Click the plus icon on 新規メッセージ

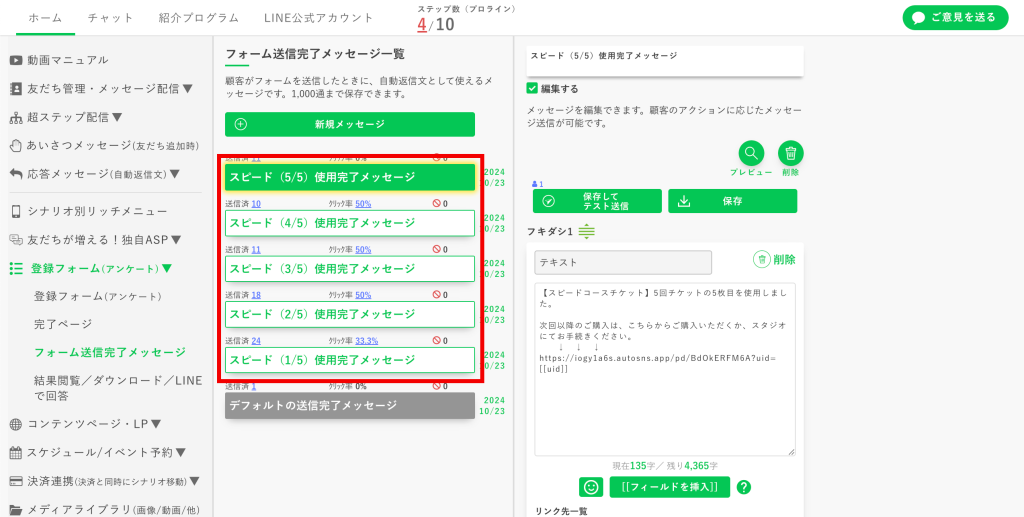coord(240,124)
